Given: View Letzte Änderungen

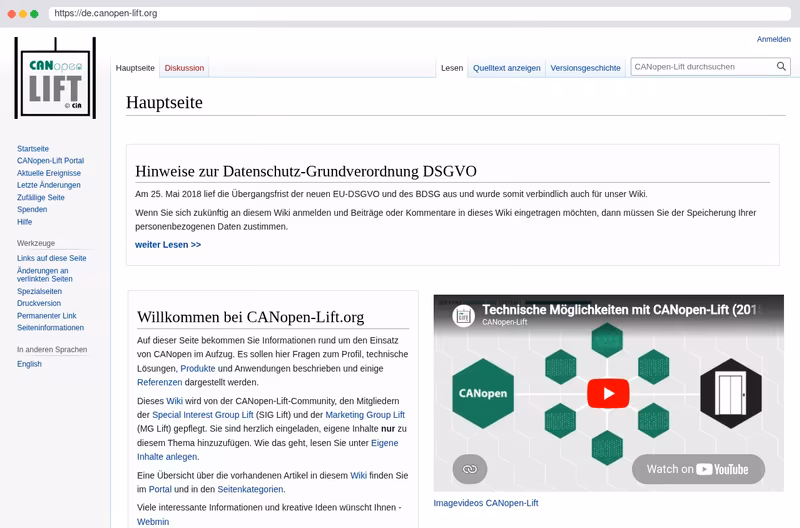Looking at the screenshot, I should tap(48, 185).
